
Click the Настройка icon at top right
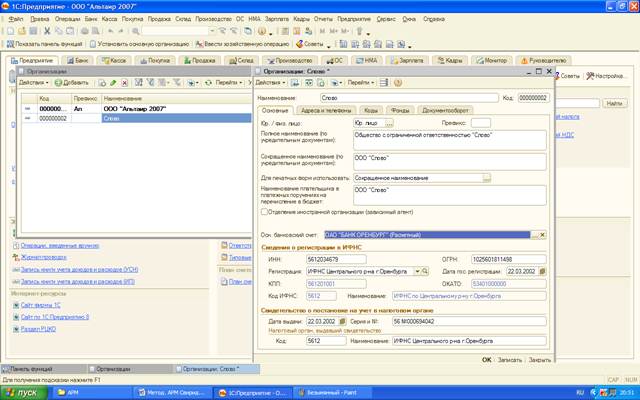[x=590, y=76]
